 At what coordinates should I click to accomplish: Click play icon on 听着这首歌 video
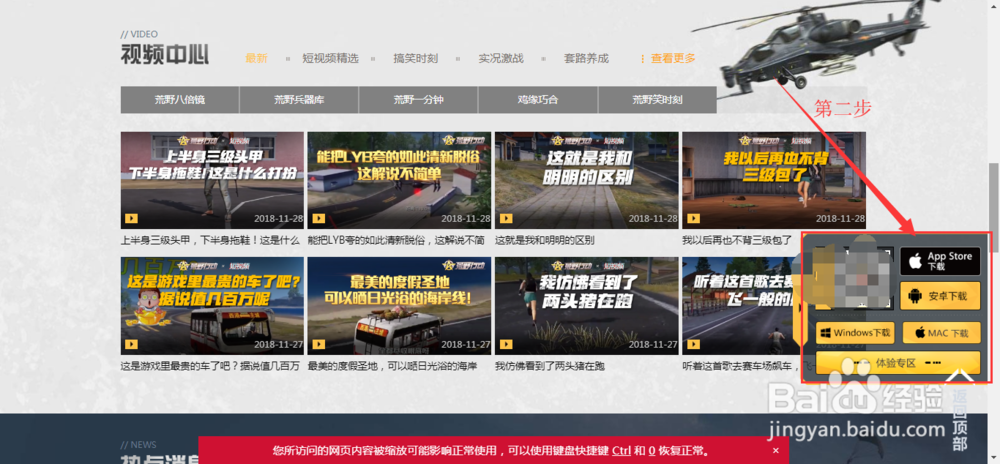point(693,344)
